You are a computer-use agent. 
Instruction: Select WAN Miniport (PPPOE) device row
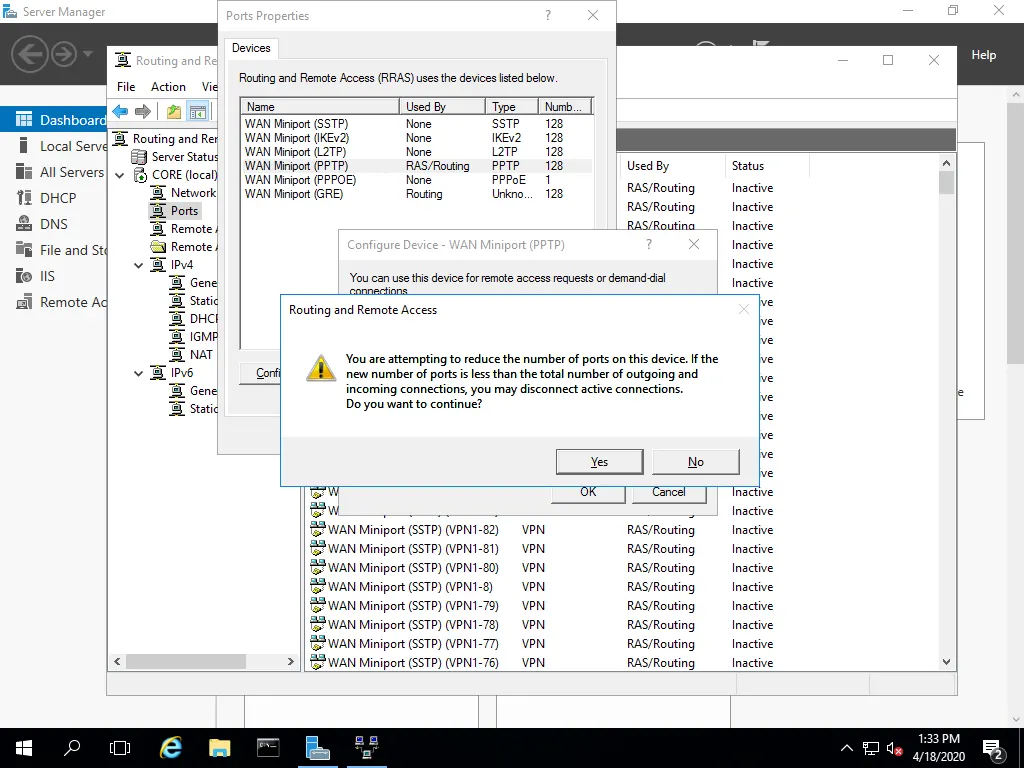point(416,180)
